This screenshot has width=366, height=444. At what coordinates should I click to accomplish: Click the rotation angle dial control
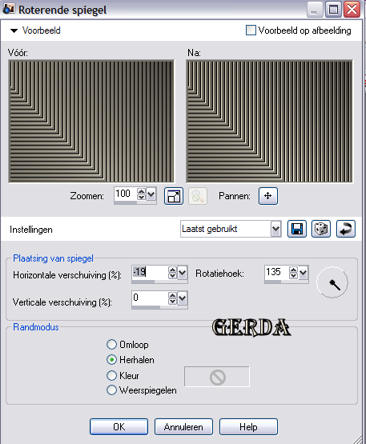pos(332,283)
